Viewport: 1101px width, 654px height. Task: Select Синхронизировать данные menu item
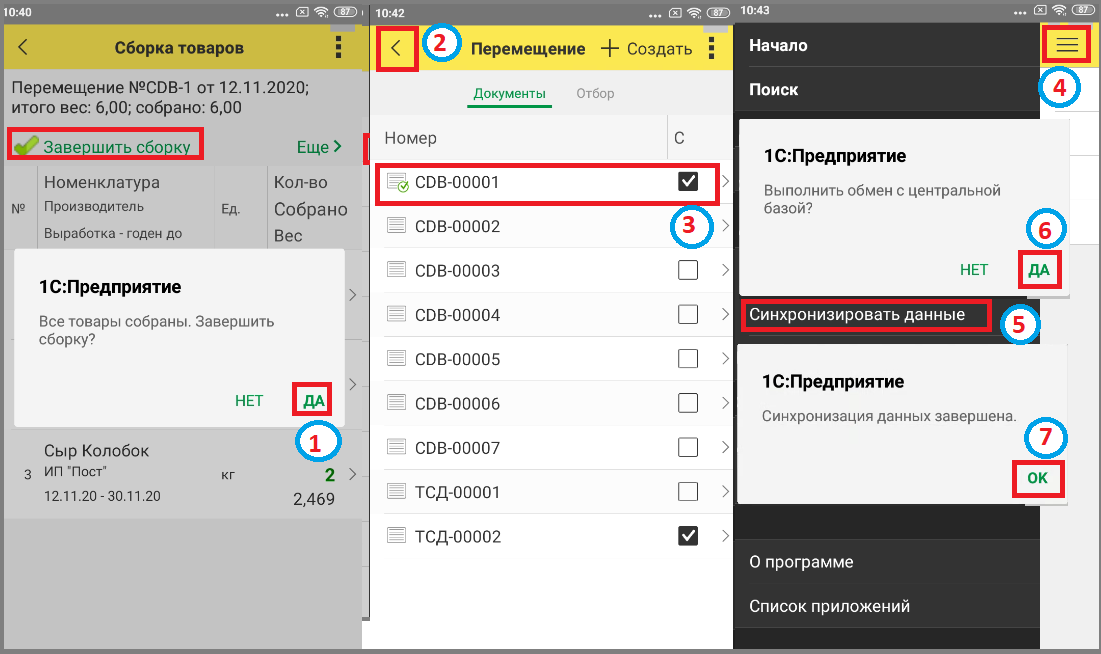tap(857, 314)
